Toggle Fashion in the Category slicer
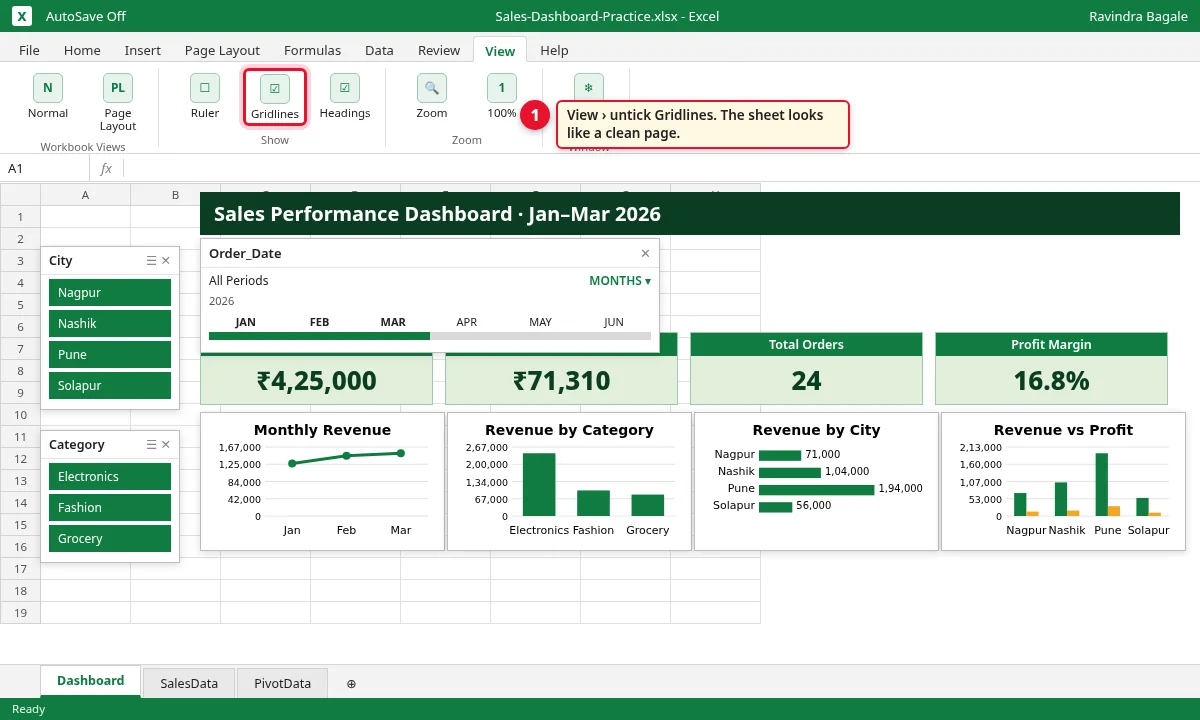This screenshot has height=720, width=1200. click(x=110, y=507)
